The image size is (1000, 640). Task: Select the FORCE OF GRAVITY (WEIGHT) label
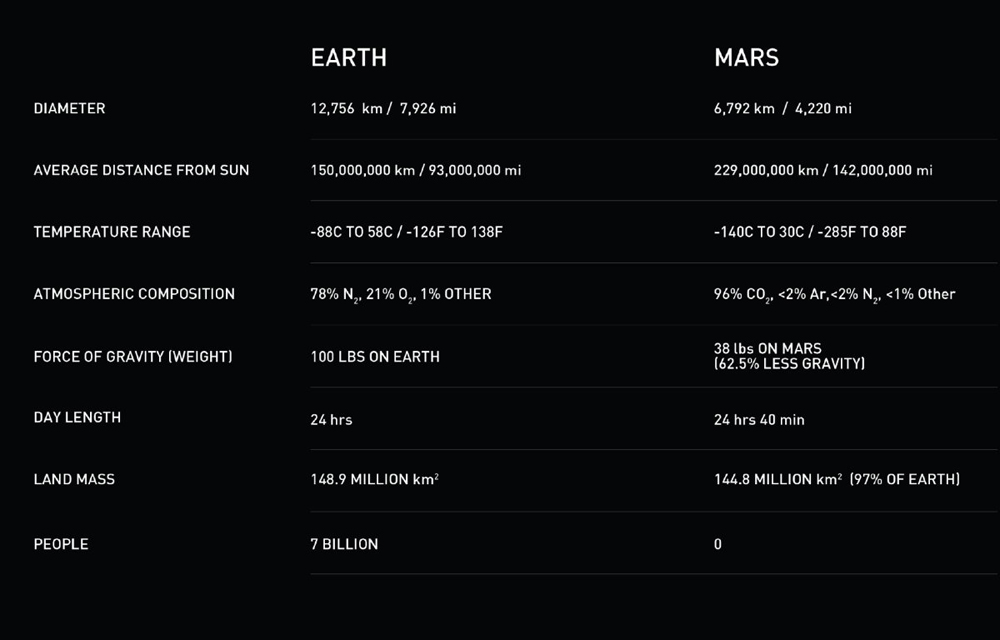coord(133,356)
